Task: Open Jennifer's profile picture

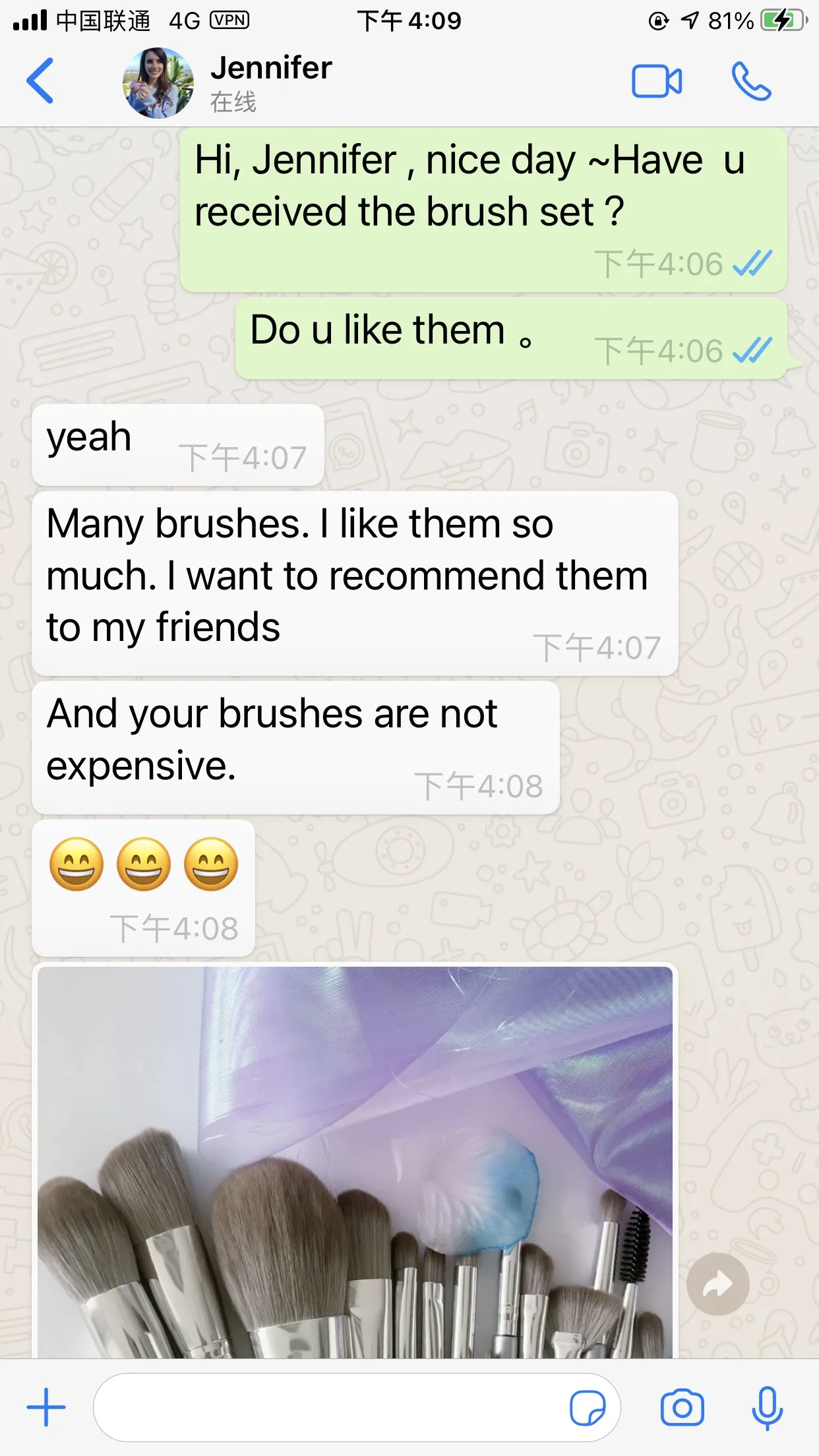Action: [158, 82]
